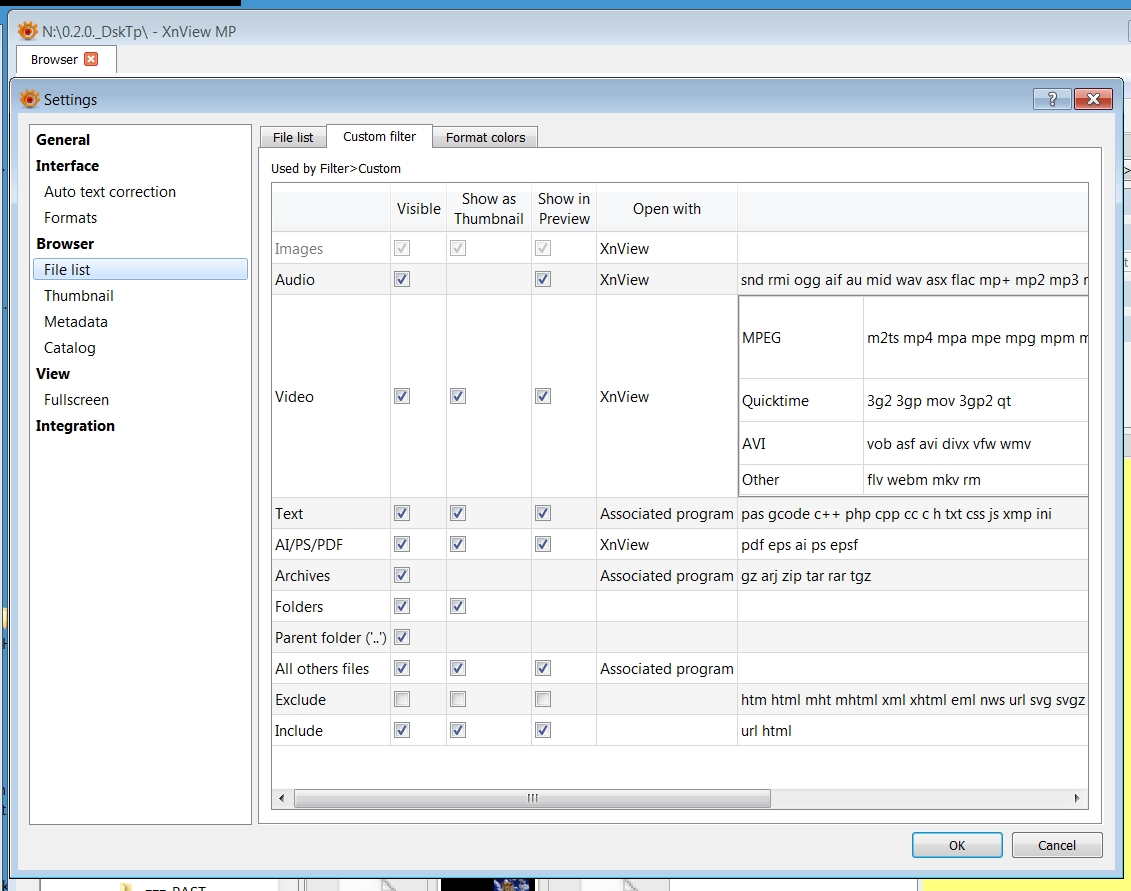
Task: Click the Settings dialog help question-mark button
Action: click(1051, 99)
